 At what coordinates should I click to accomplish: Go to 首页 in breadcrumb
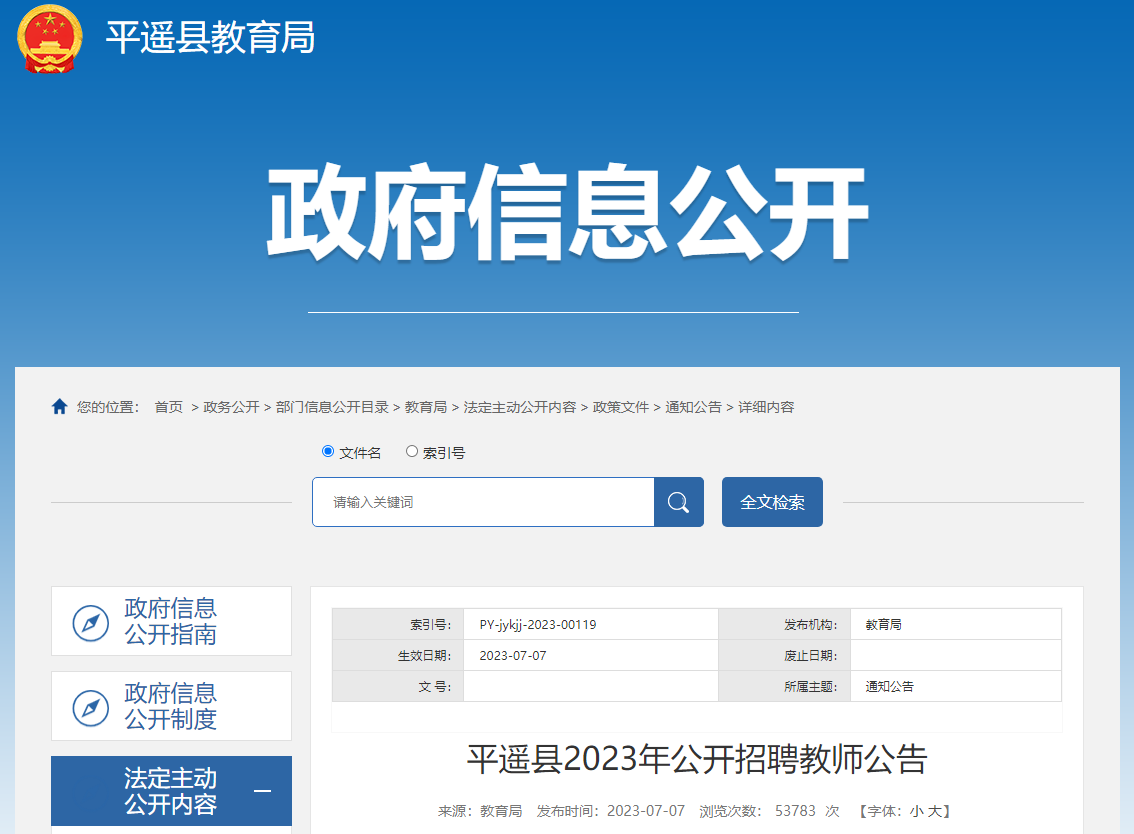[168, 407]
